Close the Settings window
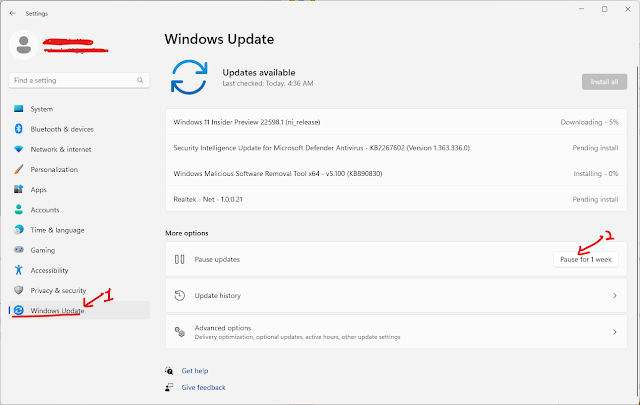Image resolution: width=640 pixels, height=405 pixels. point(628,9)
